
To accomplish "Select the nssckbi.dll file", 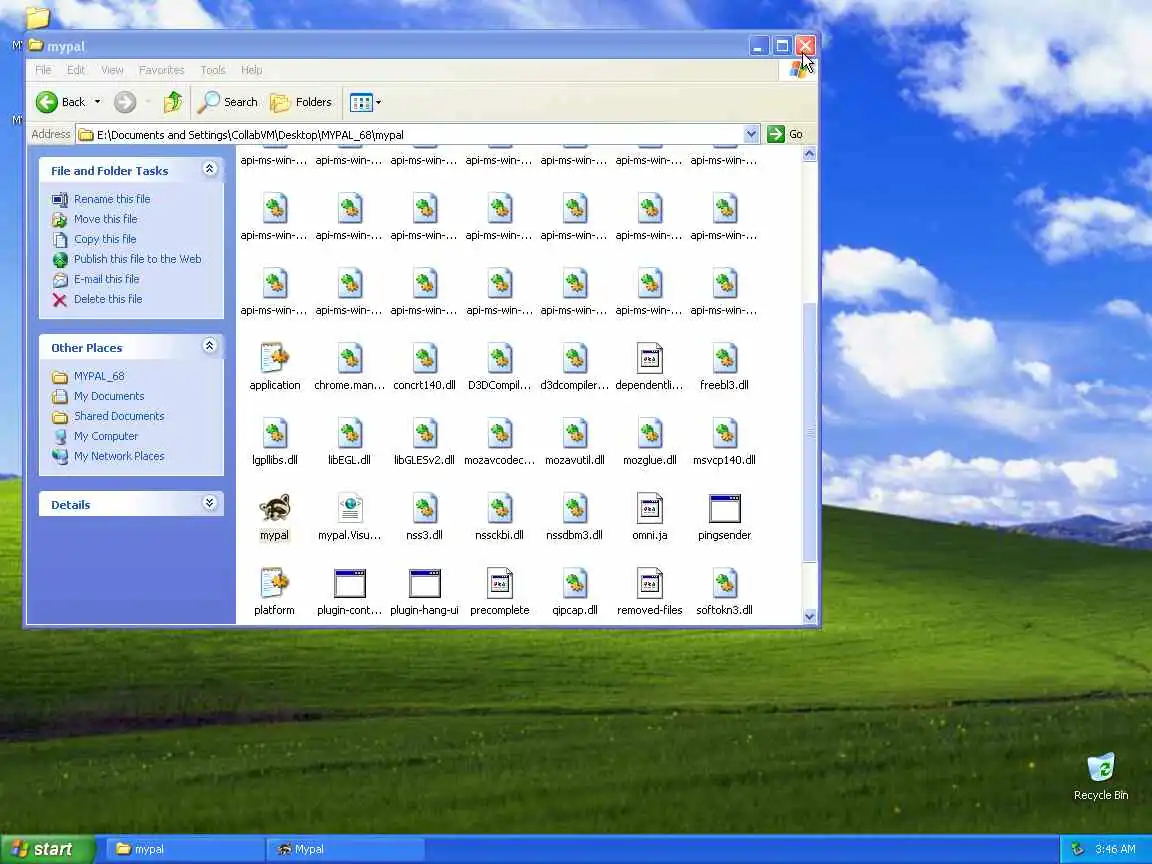I will click(500, 508).
